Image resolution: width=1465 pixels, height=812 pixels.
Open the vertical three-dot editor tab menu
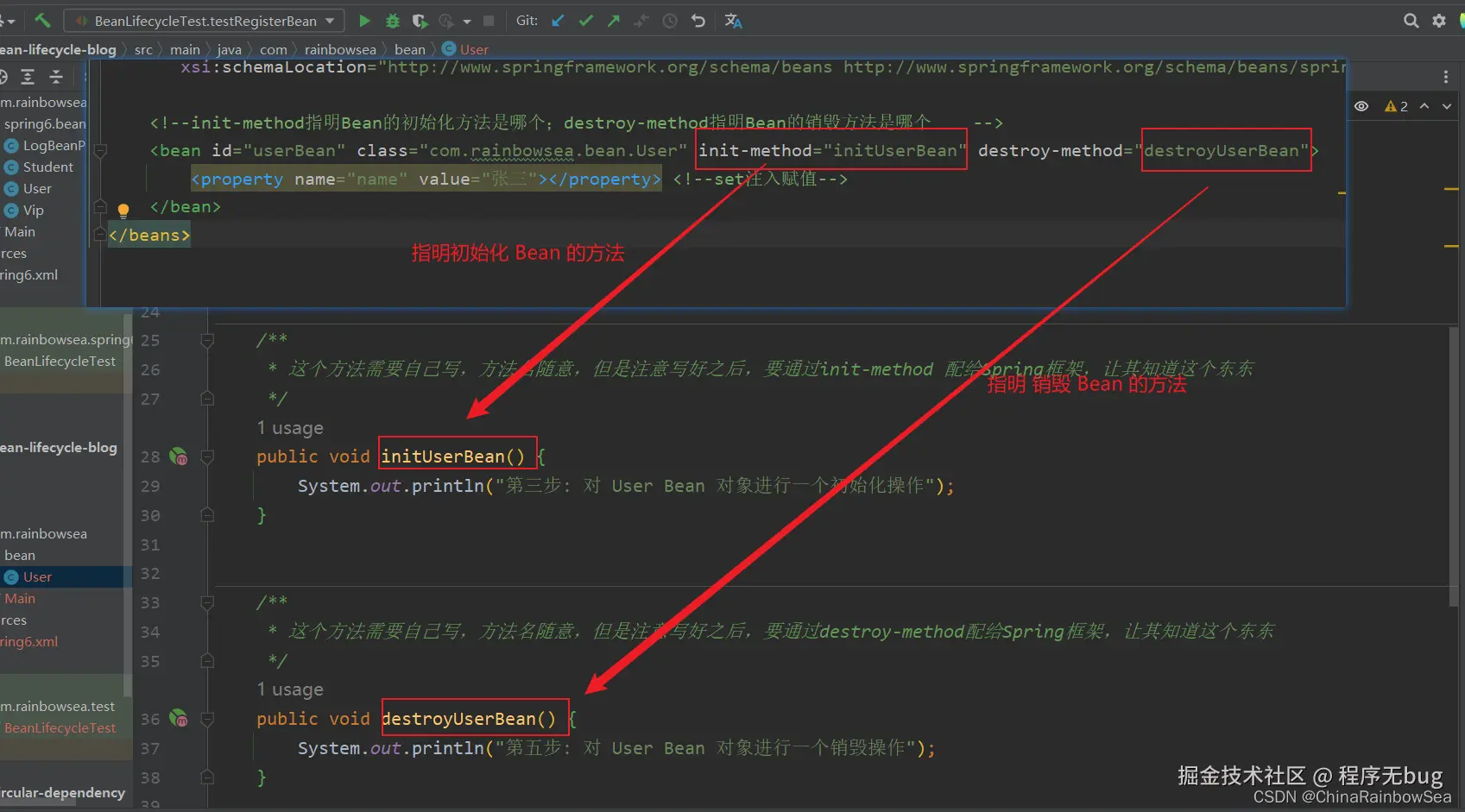[x=1445, y=77]
